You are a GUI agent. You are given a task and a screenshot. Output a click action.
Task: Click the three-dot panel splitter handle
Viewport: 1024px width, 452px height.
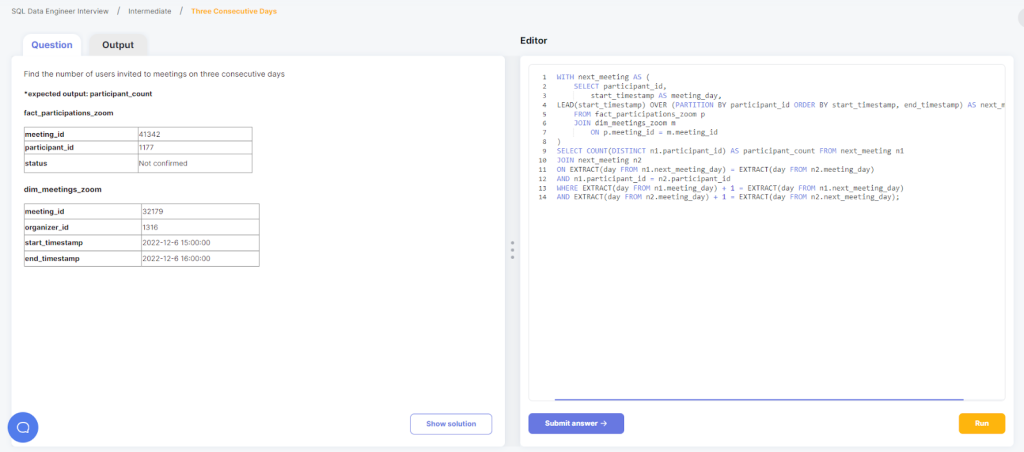pos(512,250)
